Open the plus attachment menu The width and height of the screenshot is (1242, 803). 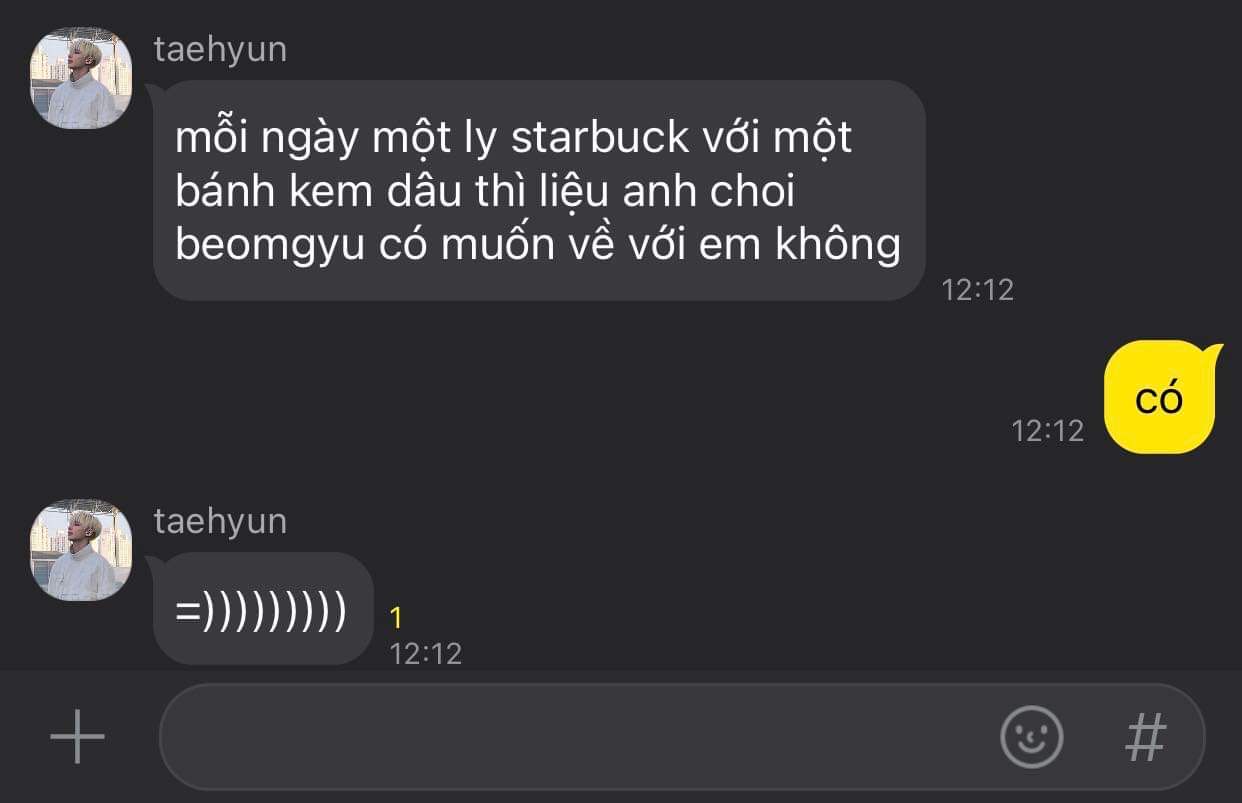(x=77, y=737)
